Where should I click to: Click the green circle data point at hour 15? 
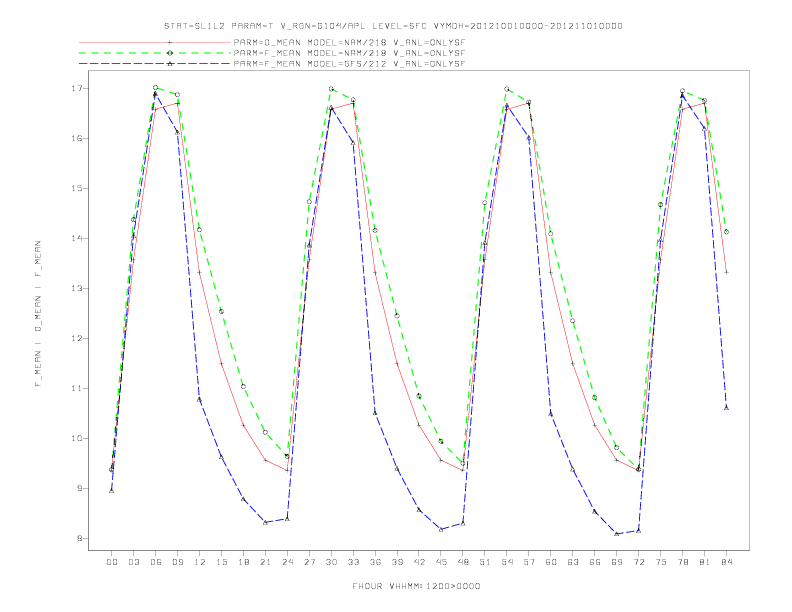[x=221, y=312]
